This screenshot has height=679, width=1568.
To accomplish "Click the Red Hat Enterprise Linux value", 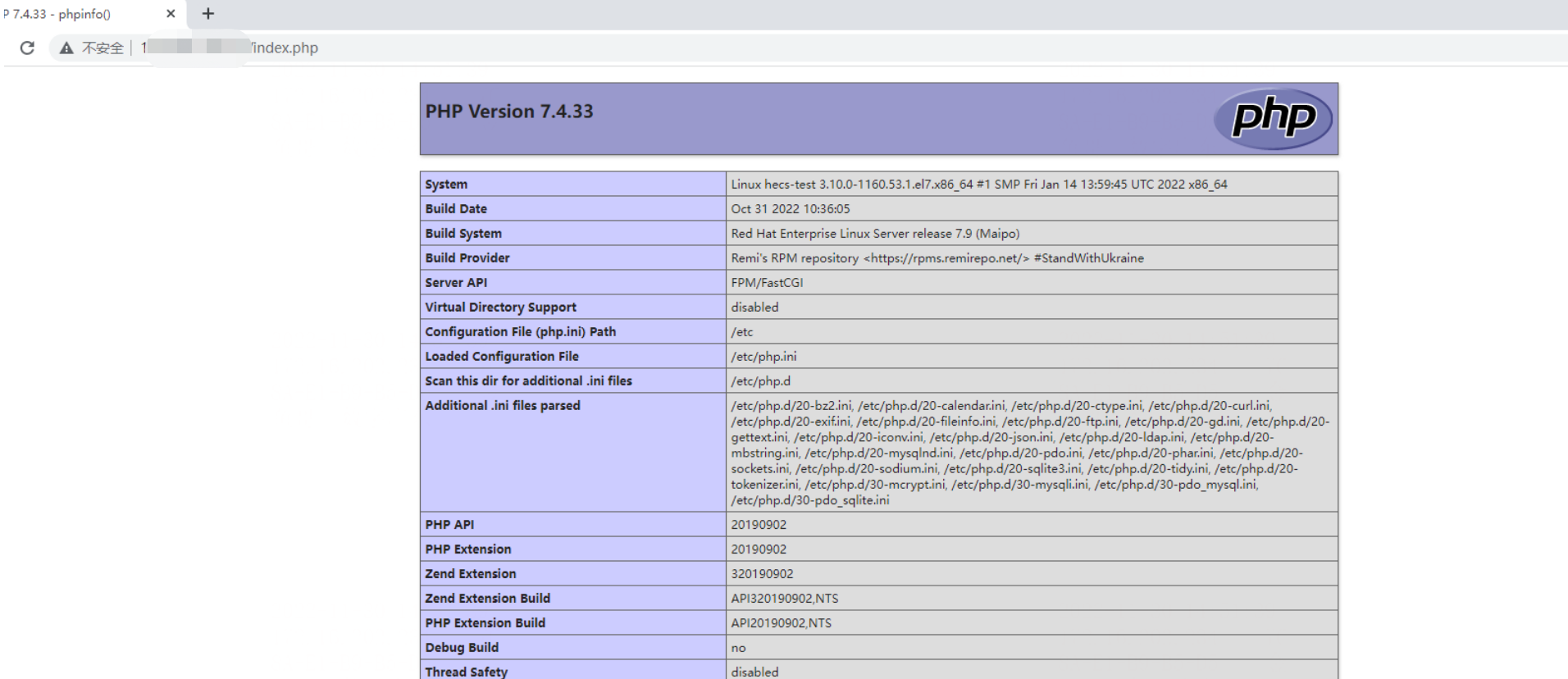I will [875, 234].
